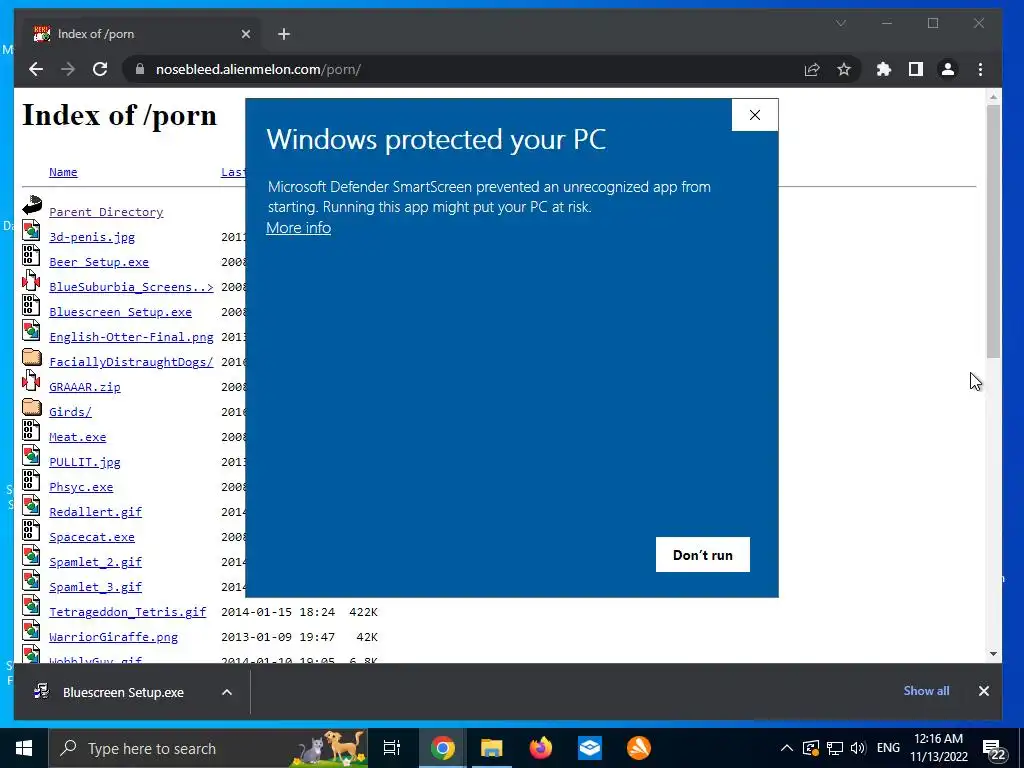Open the Extensions puzzle icon
The width and height of the screenshot is (1024, 768).
click(884, 69)
